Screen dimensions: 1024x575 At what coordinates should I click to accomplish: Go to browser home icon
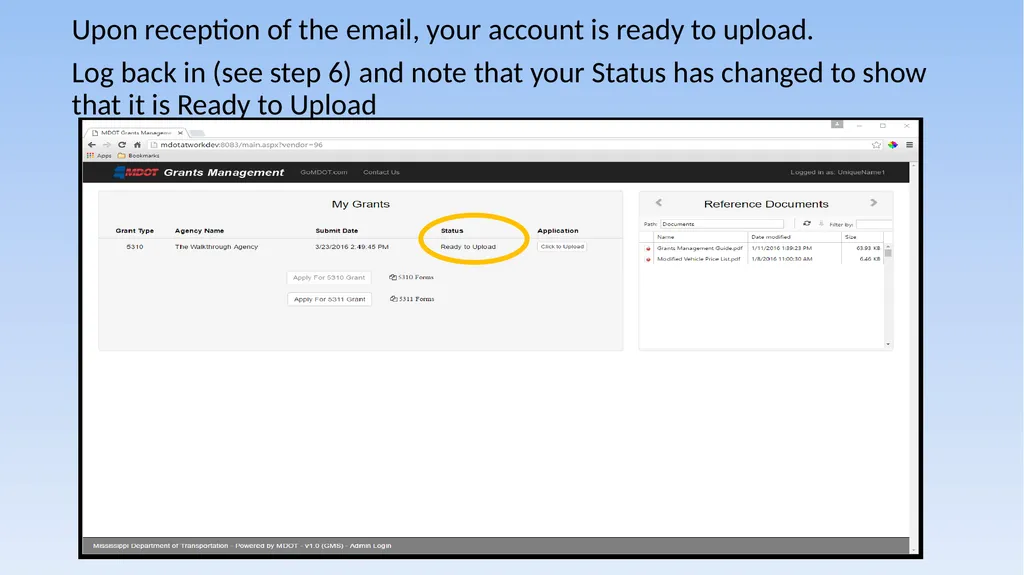click(x=137, y=145)
